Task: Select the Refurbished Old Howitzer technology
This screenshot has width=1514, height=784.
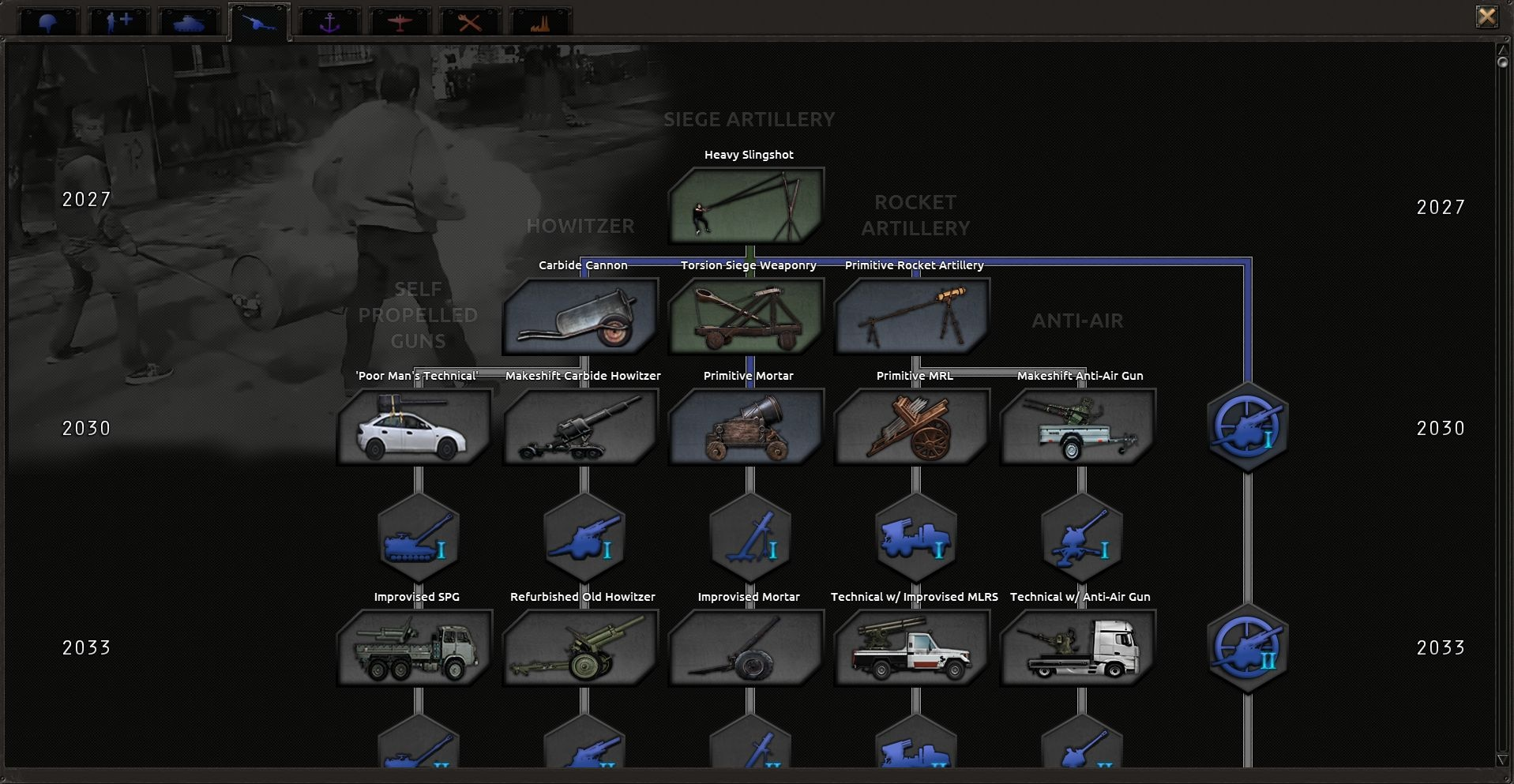Action: click(x=580, y=647)
